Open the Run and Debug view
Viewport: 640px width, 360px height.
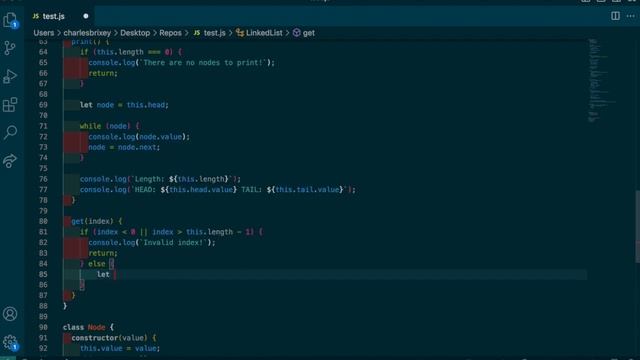click(10, 76)
